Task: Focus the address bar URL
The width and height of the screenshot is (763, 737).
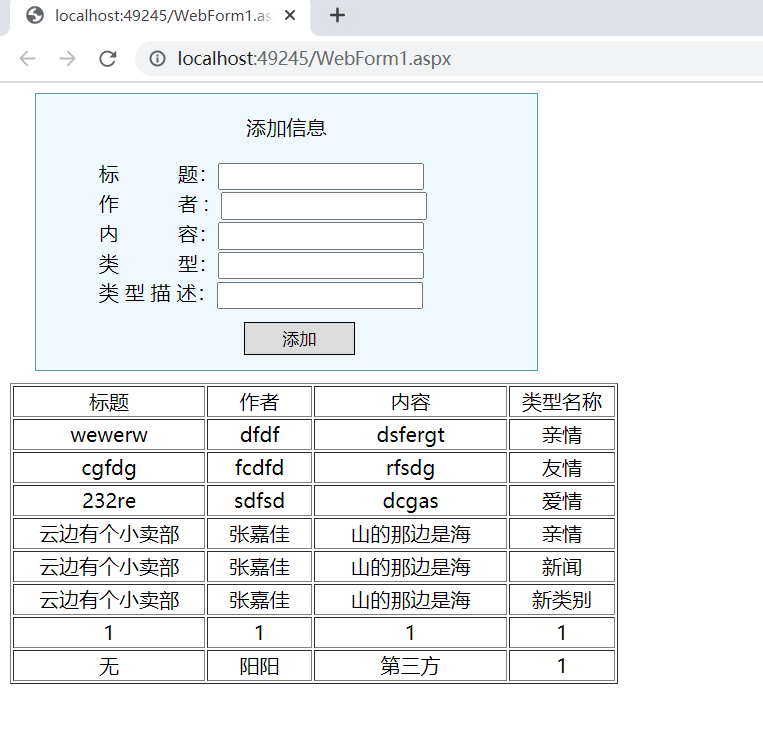Action: pos(314,59)
